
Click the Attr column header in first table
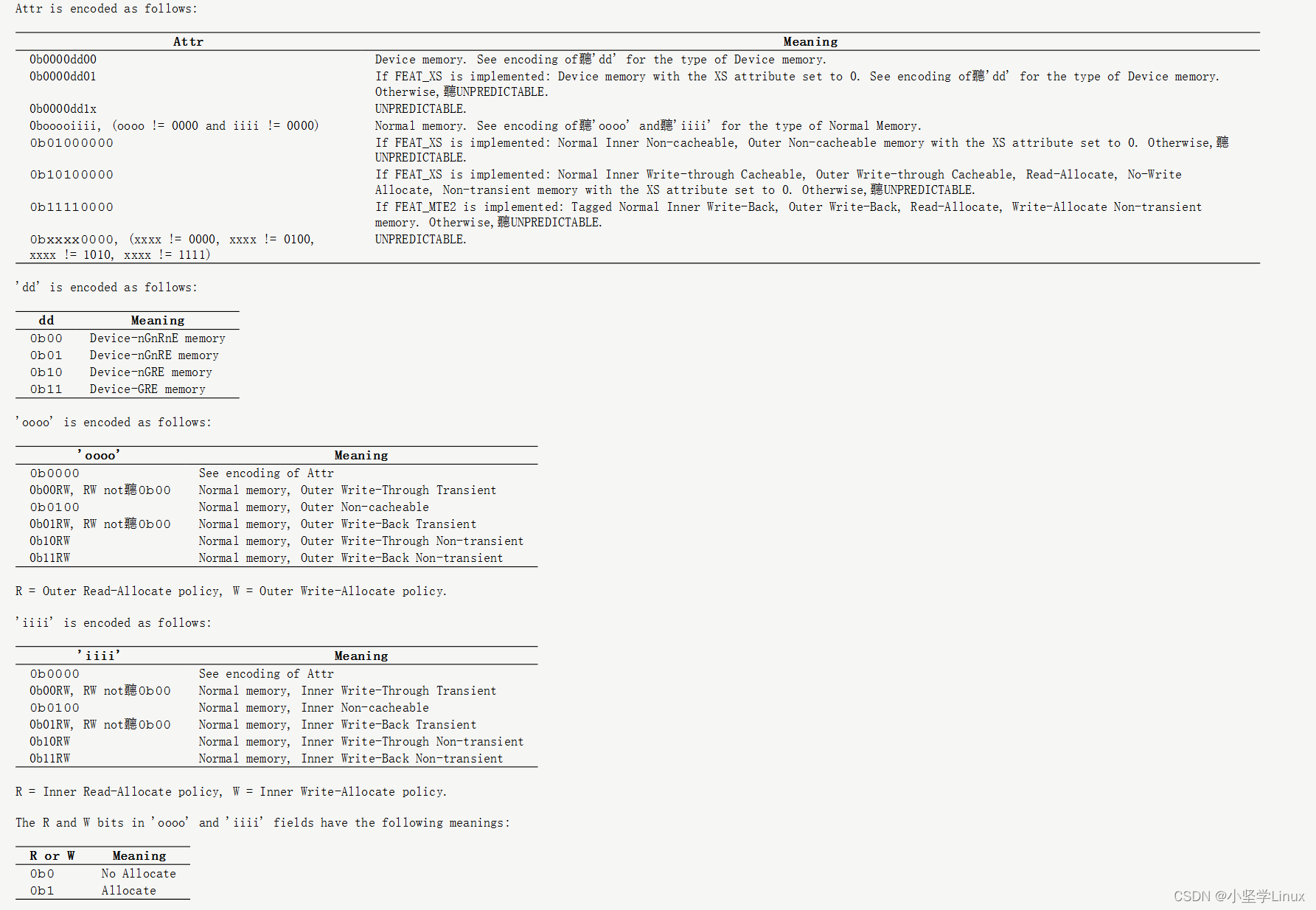tap(188, 42)
